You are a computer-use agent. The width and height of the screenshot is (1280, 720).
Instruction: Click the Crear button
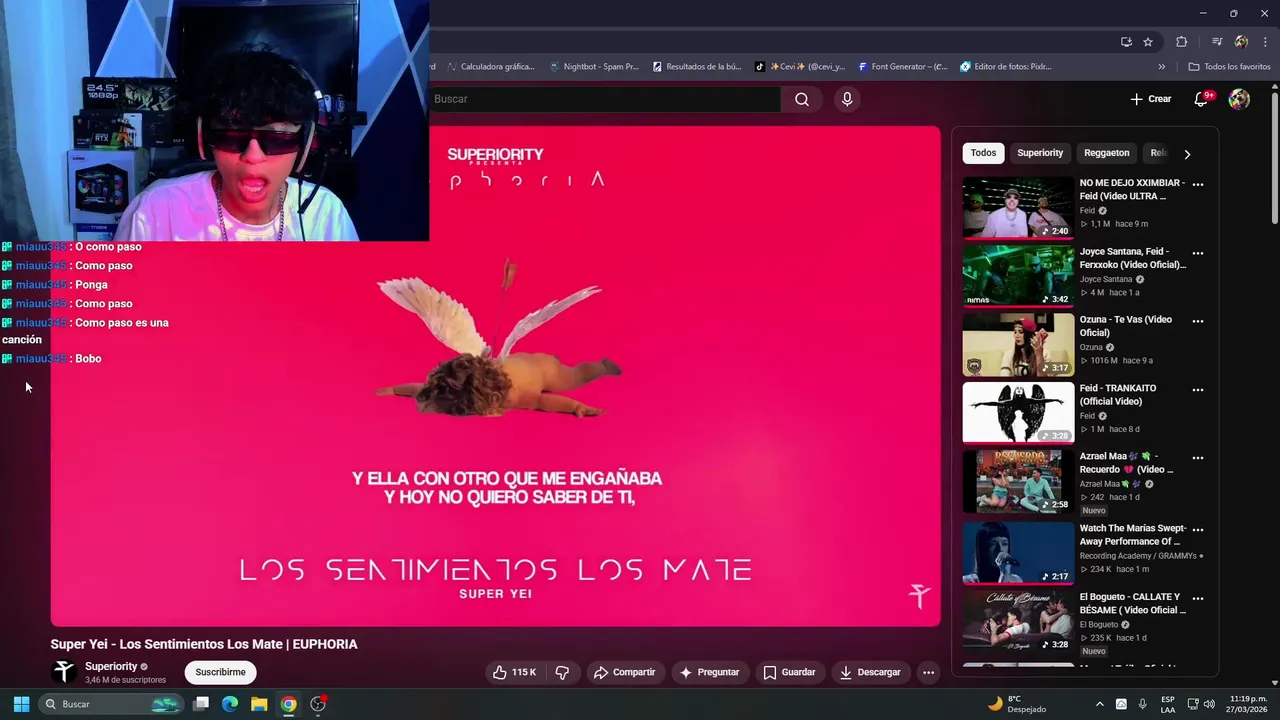(1150, 99)
